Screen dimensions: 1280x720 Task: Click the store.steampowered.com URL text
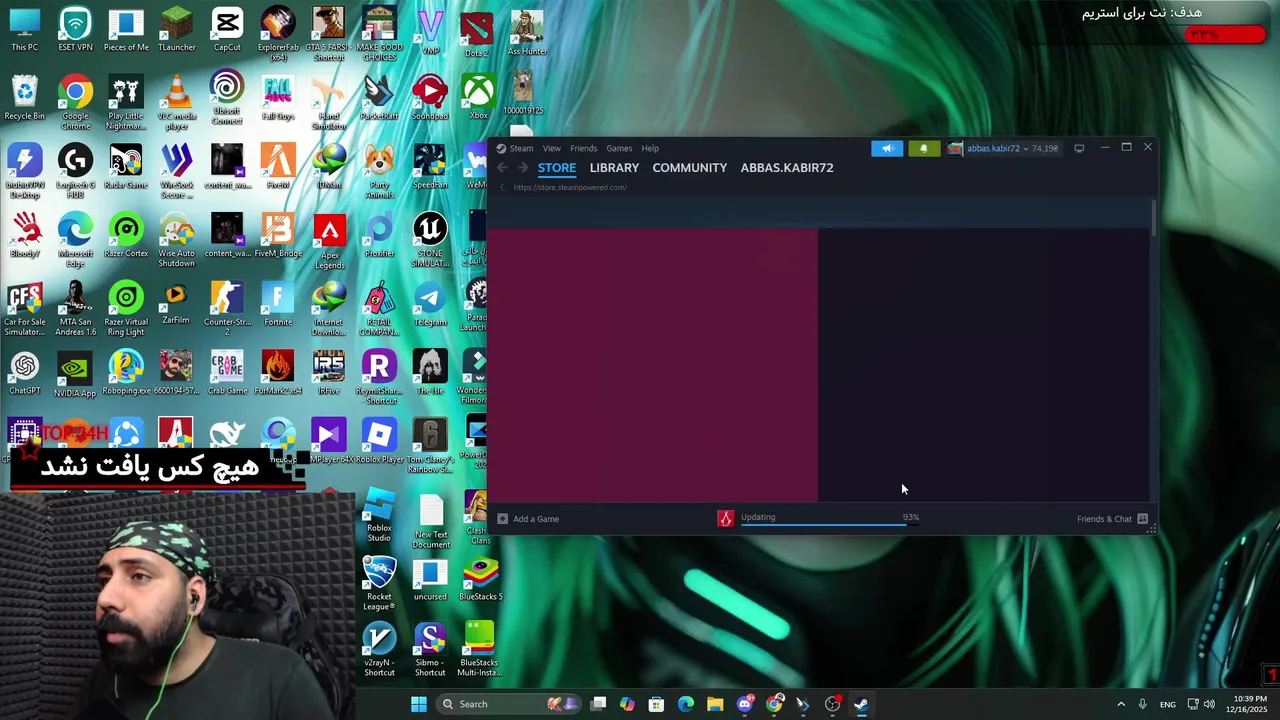[570, 187]
